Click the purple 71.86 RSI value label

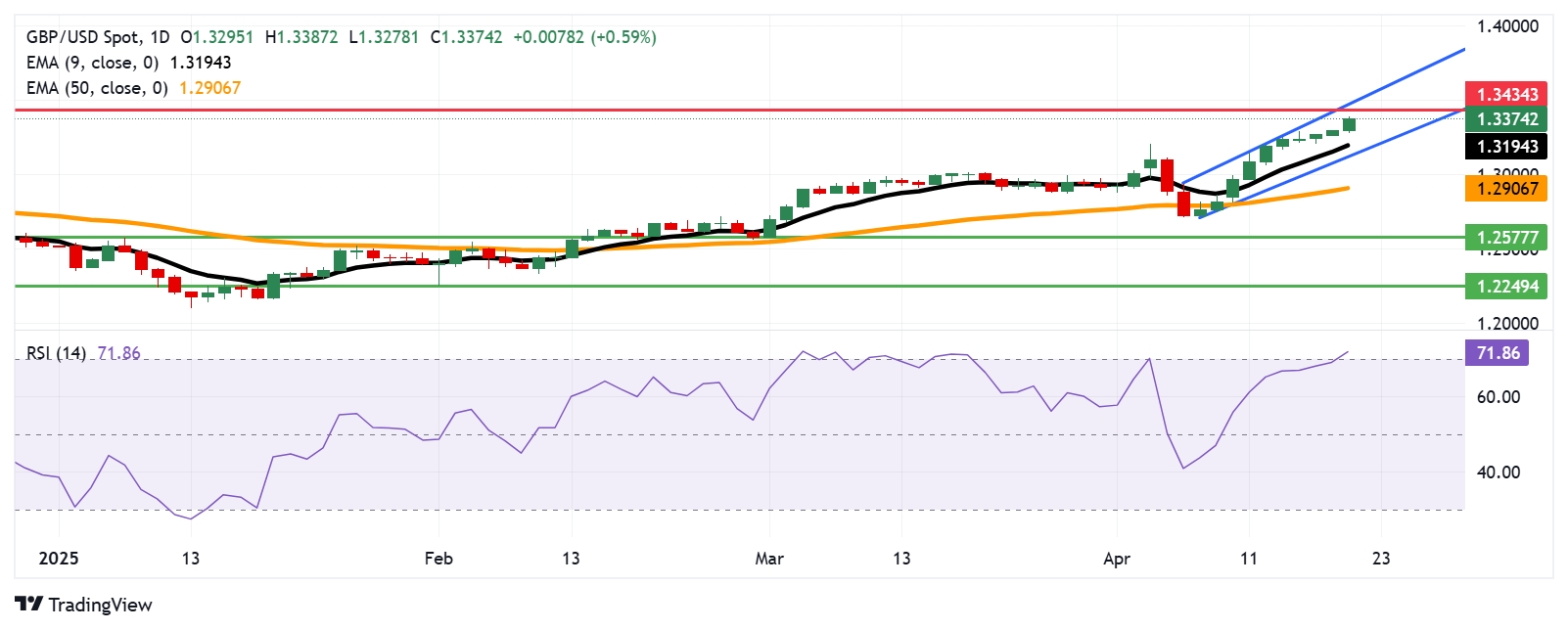1498,353
